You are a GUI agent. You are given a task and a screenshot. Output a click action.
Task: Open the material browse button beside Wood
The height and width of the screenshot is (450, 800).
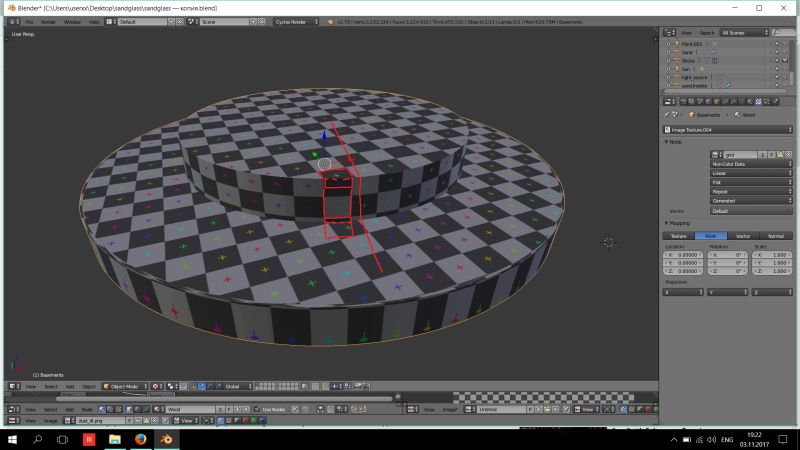point(158,409)
